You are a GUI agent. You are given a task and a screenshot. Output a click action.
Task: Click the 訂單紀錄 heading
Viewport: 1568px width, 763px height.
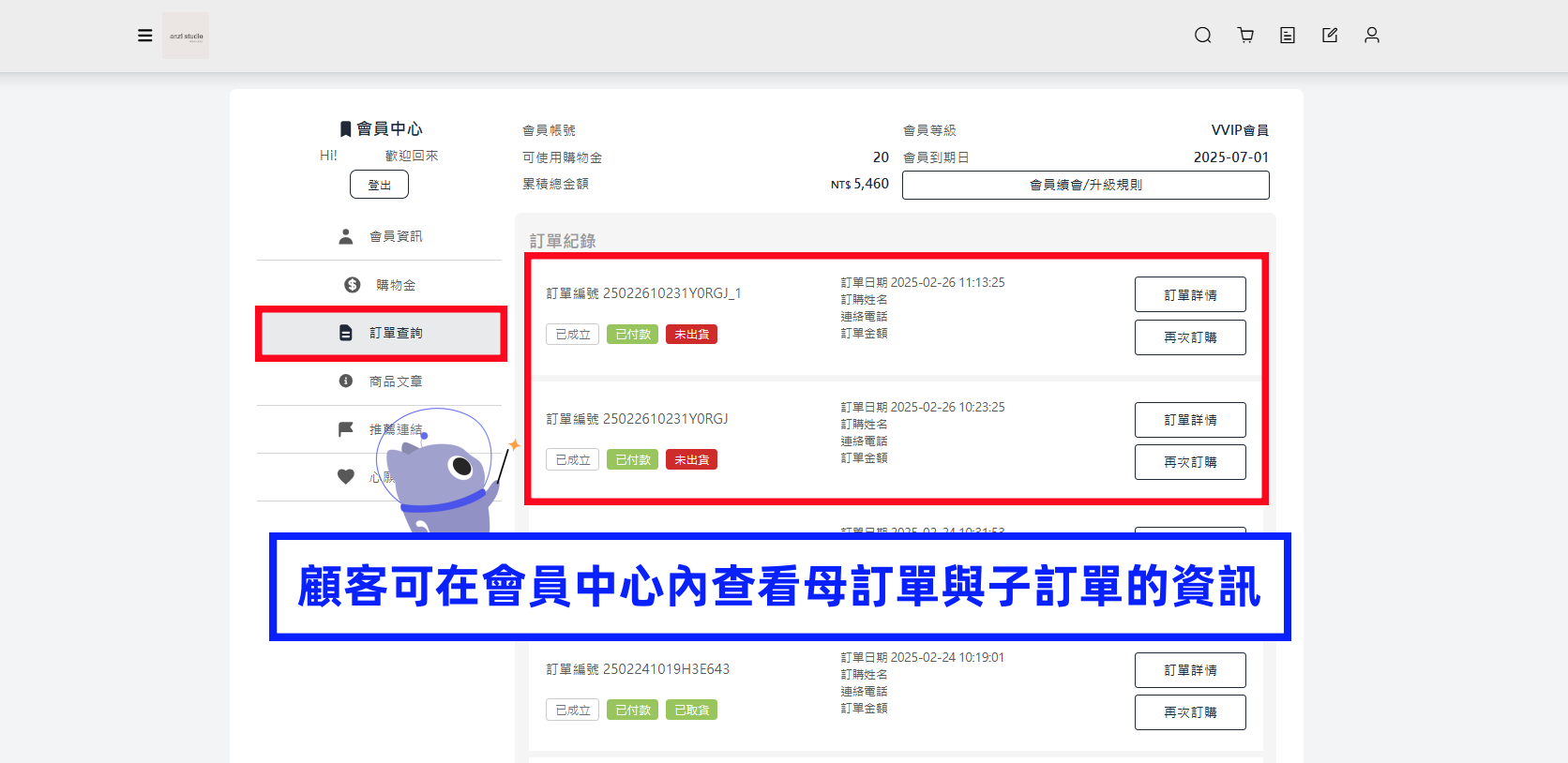coord(563,241)
